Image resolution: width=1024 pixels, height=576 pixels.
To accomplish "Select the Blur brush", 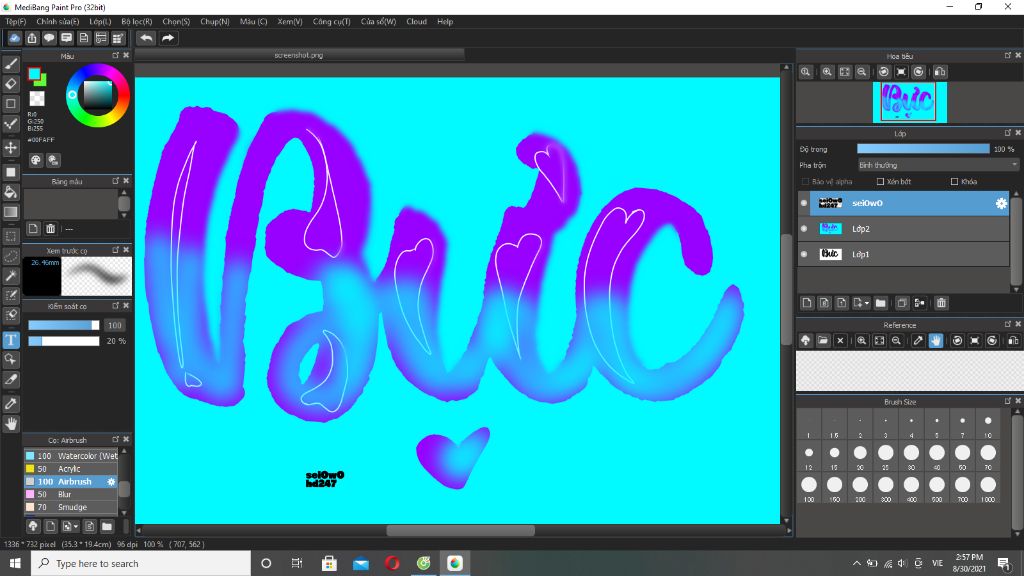I will click(x=71, y=494).
